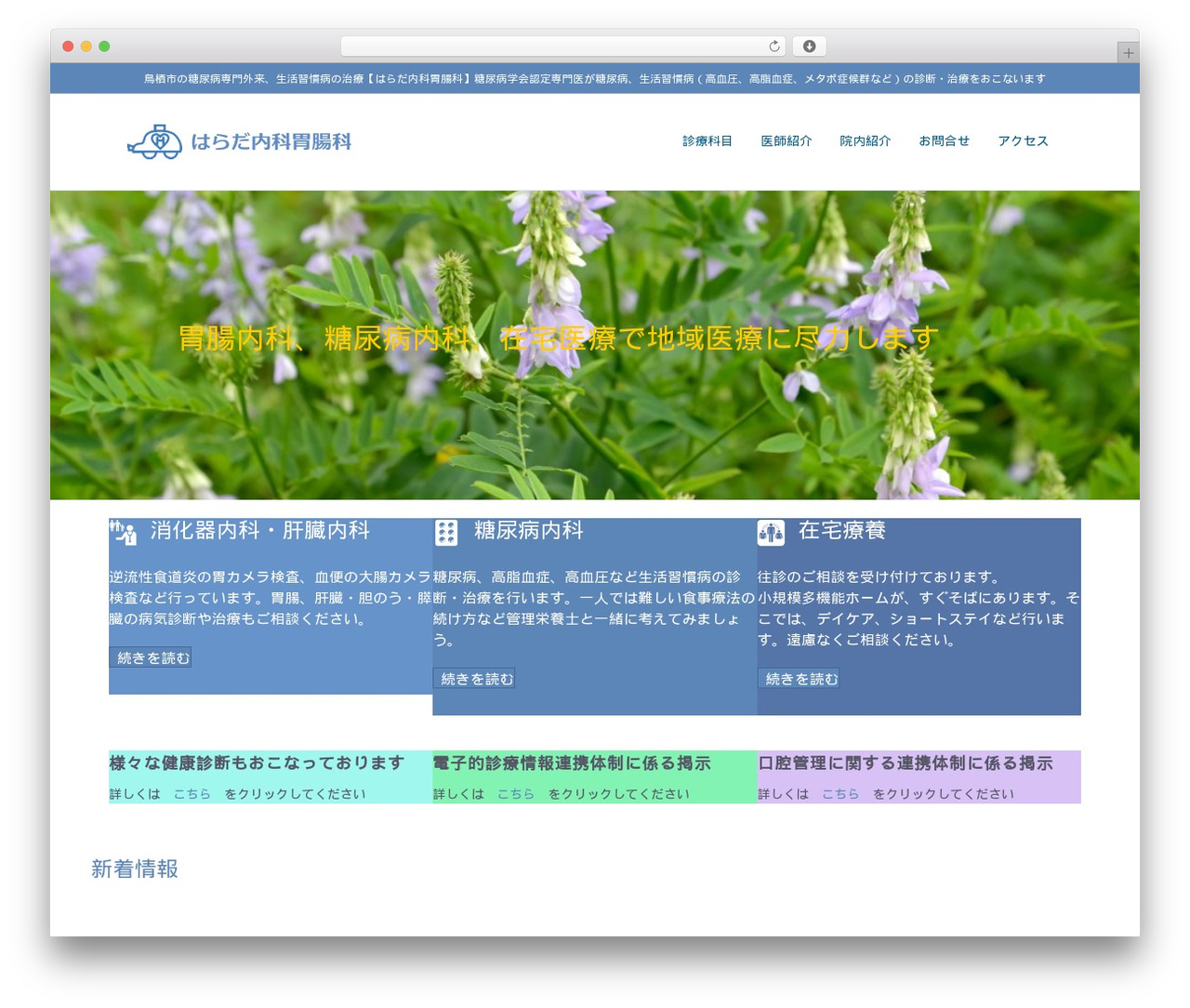Screen dimensions: 1190x1008
Task: Click the digestive medicine section icon
Action: click(x=123, y=532)
